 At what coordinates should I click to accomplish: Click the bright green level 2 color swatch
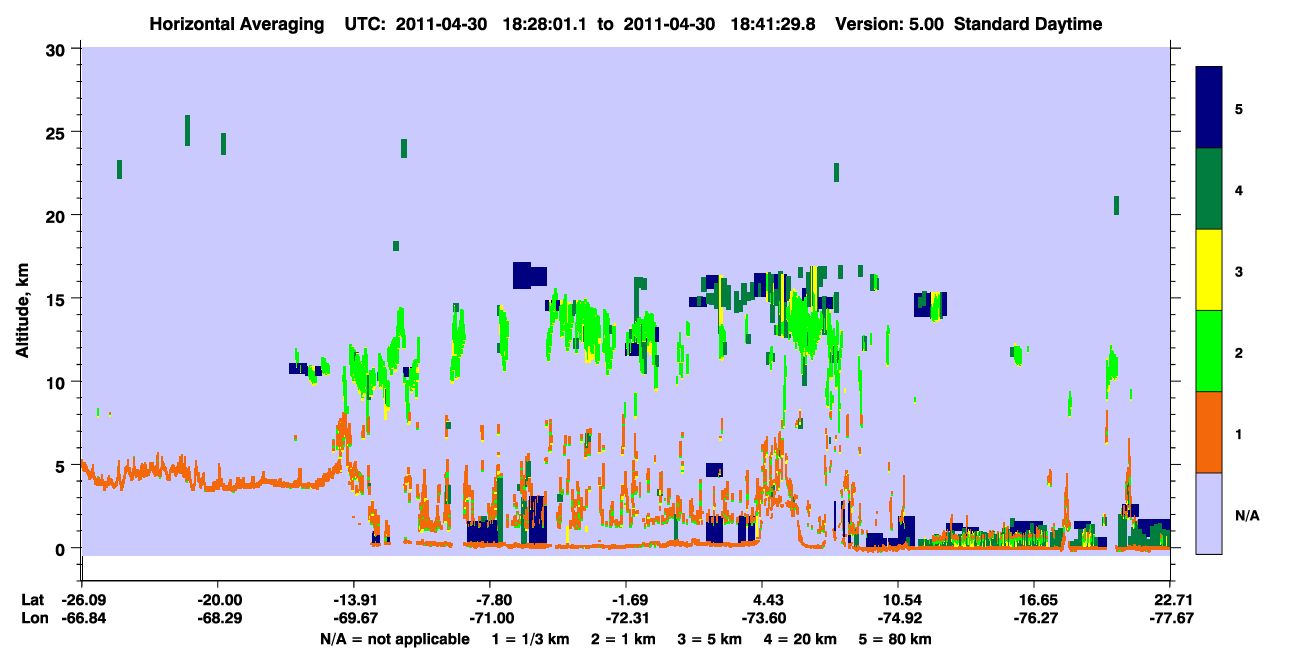click(1209, 350)
